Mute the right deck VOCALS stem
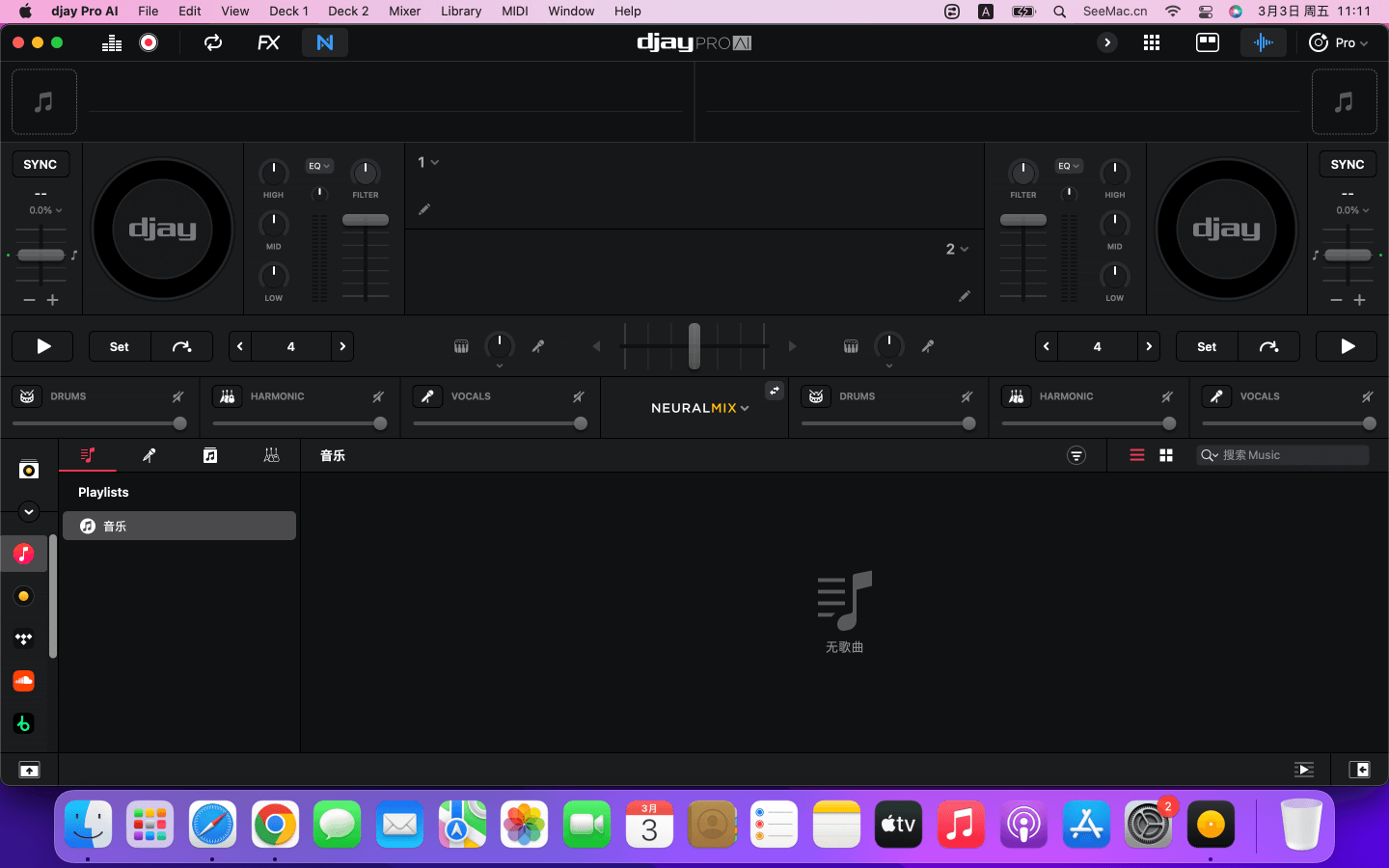Viewport: 1389px width, 868px height. coord(1367,396)
